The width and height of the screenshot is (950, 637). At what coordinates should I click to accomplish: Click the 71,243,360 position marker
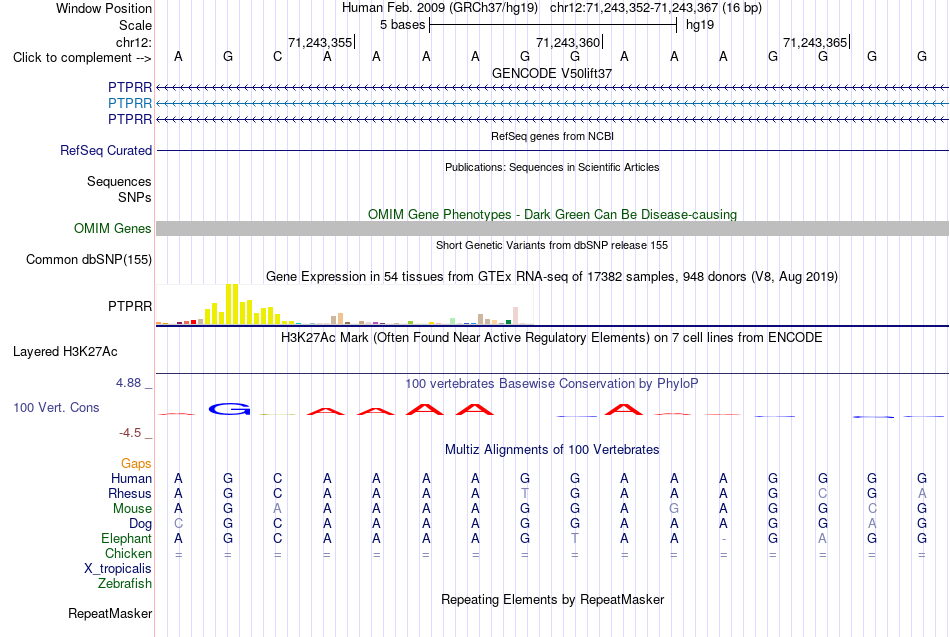[568, 42]
